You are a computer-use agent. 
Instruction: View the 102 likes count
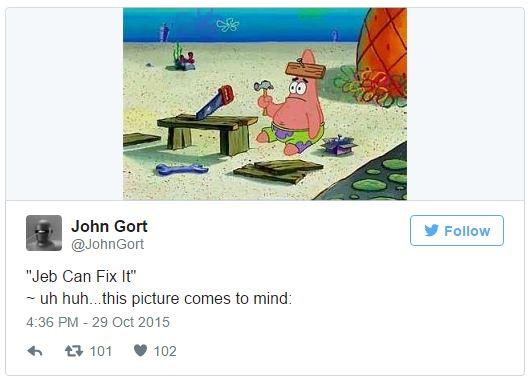click(x=165, y=351)
